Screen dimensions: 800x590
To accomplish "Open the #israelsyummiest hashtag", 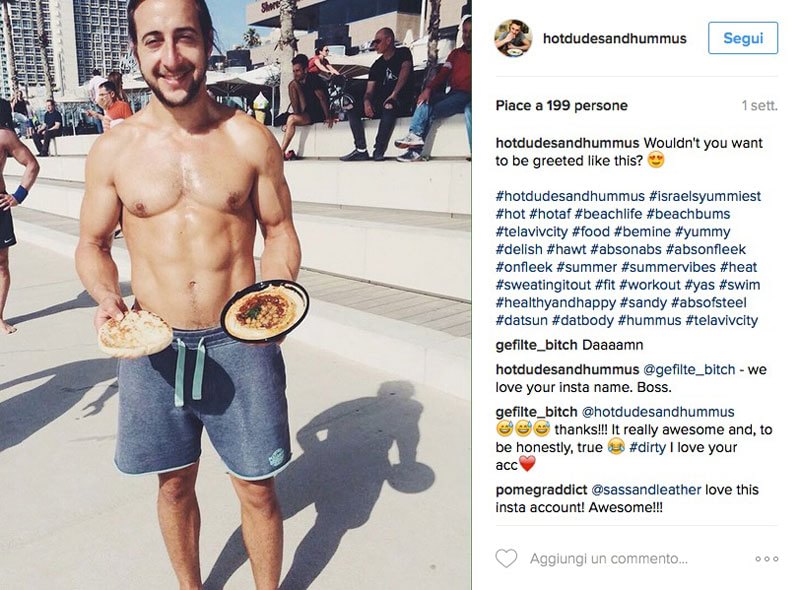I will click(705, 196).
